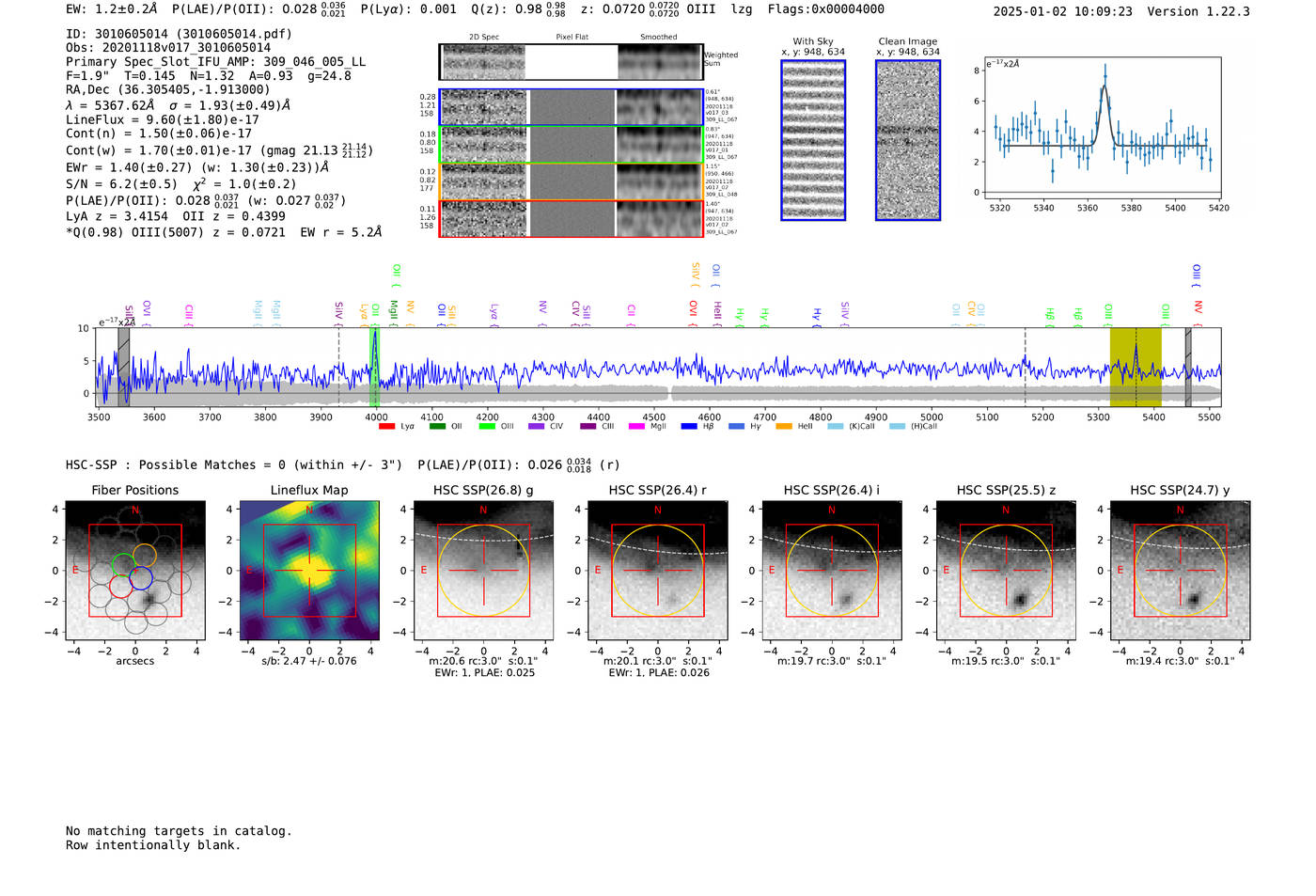Select Primary Spec_Slot_IFU_AMP: 309_046_005_LL text

(215, 62)
